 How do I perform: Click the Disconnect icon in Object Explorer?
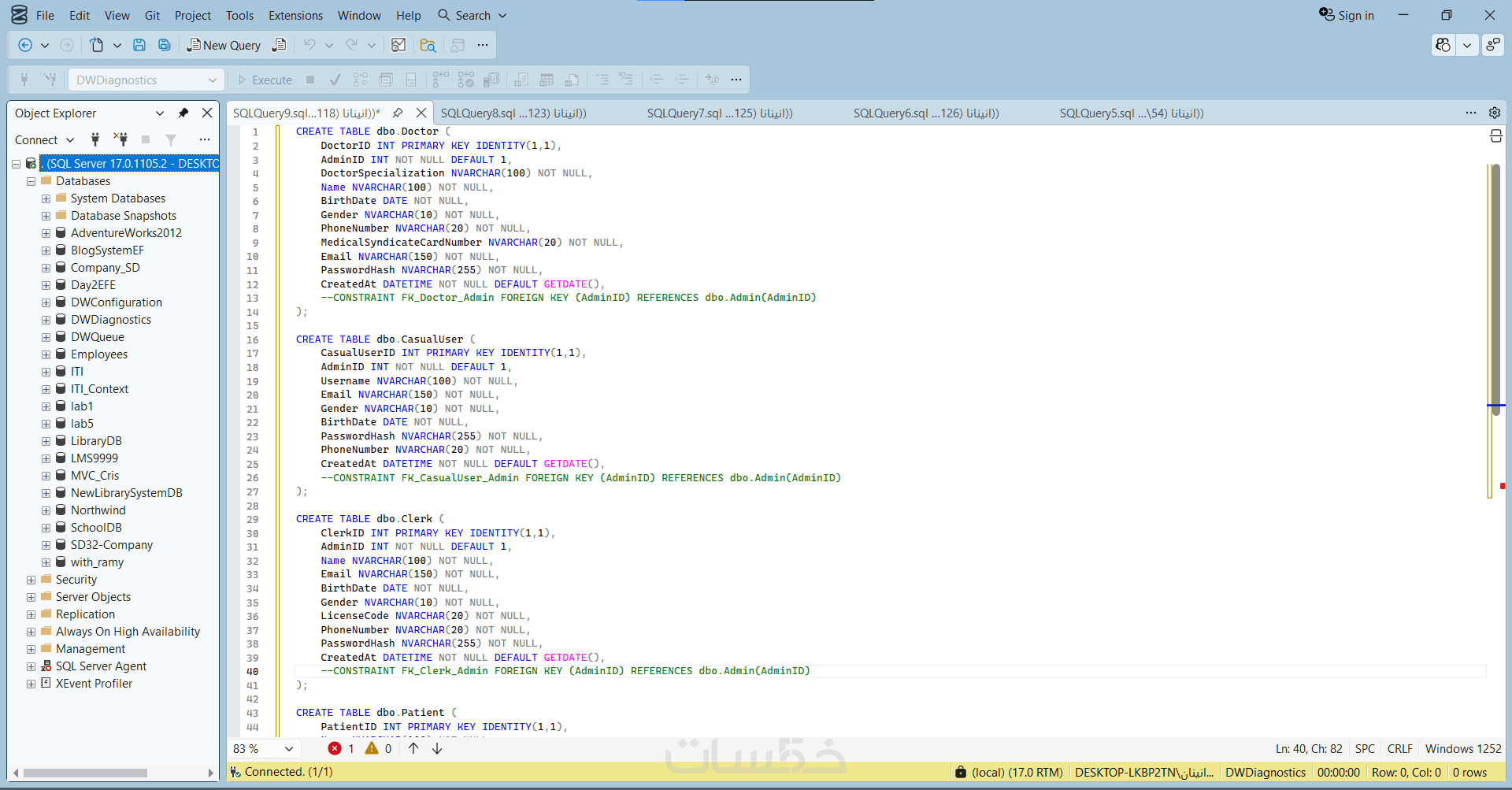click(120, 139)
